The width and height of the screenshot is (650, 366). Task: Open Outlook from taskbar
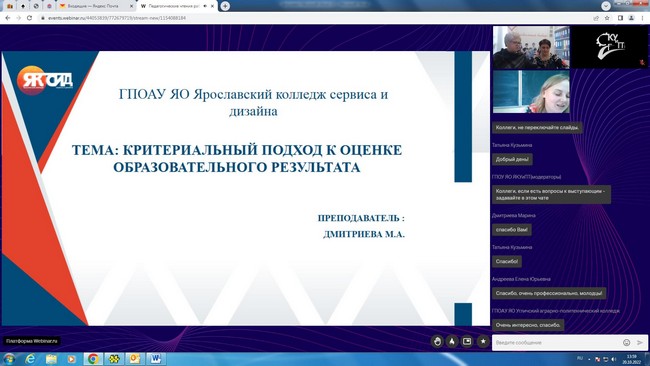coord(135,359)
